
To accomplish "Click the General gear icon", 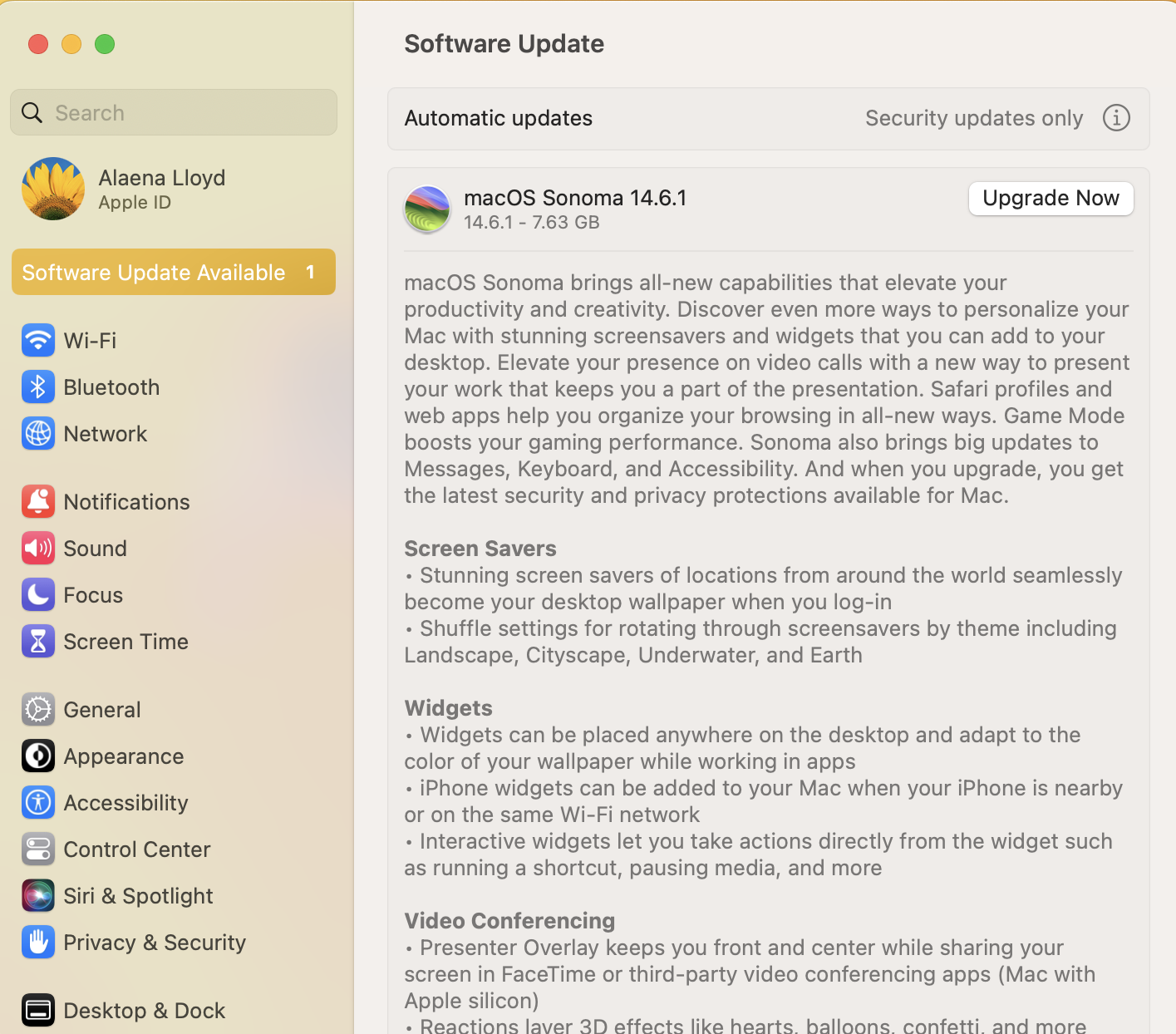I will (x=38, y=710).
